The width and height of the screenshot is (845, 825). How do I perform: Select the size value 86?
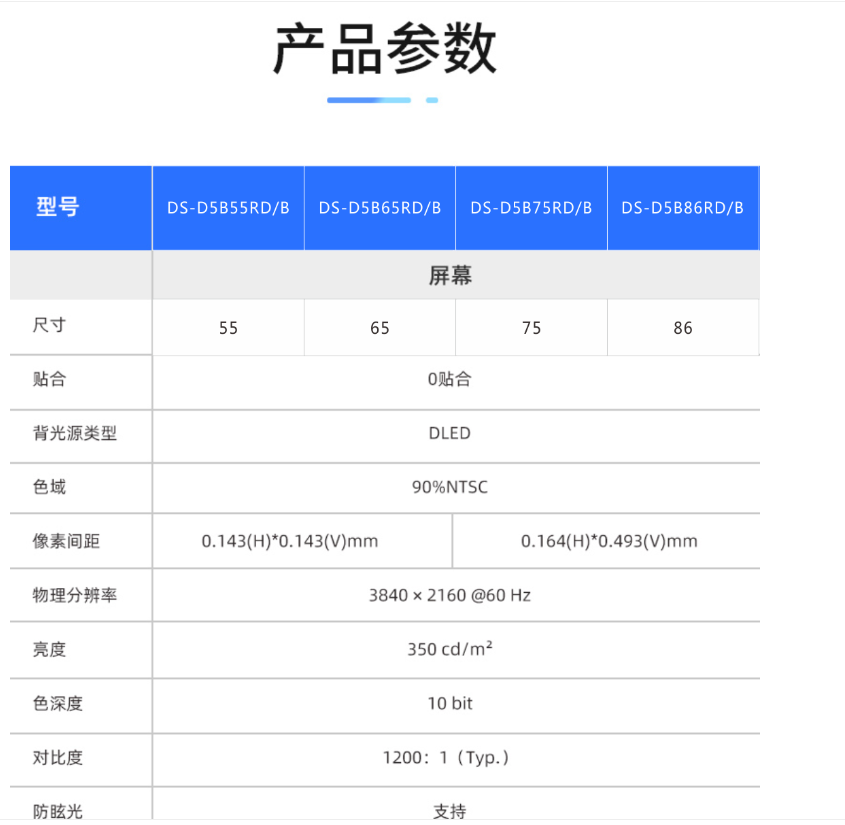[683, 328]
